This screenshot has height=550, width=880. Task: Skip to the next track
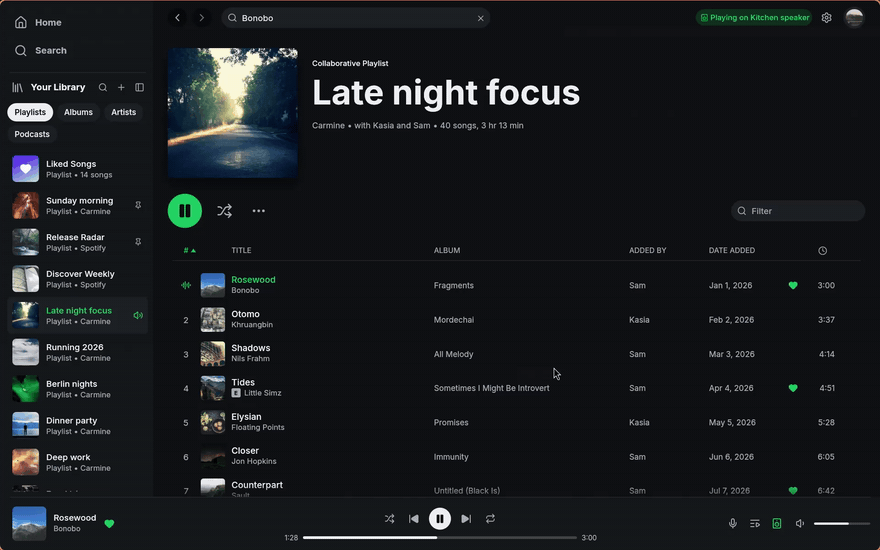coord(466,519)
